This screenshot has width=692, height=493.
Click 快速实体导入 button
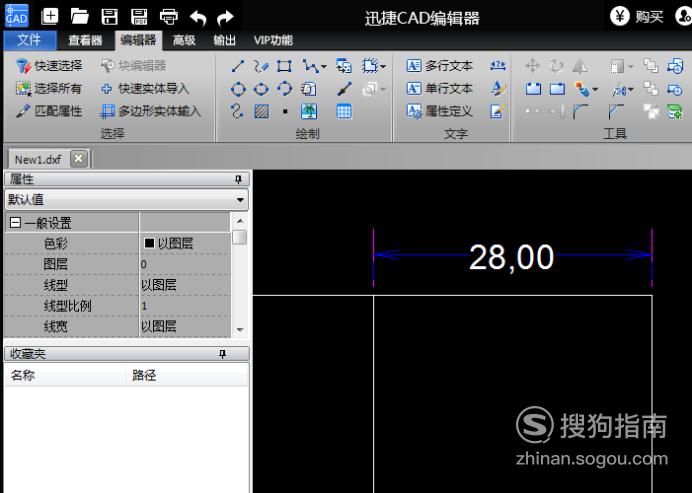(x=145, y=89)
